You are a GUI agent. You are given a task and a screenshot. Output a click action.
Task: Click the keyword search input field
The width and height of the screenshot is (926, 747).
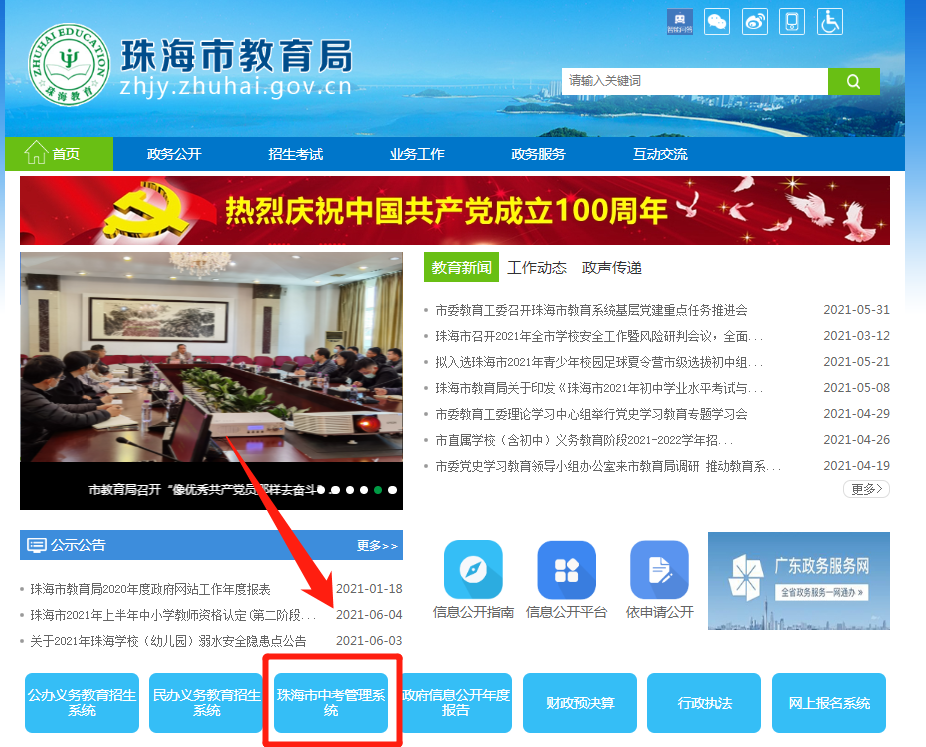point(694,81)
